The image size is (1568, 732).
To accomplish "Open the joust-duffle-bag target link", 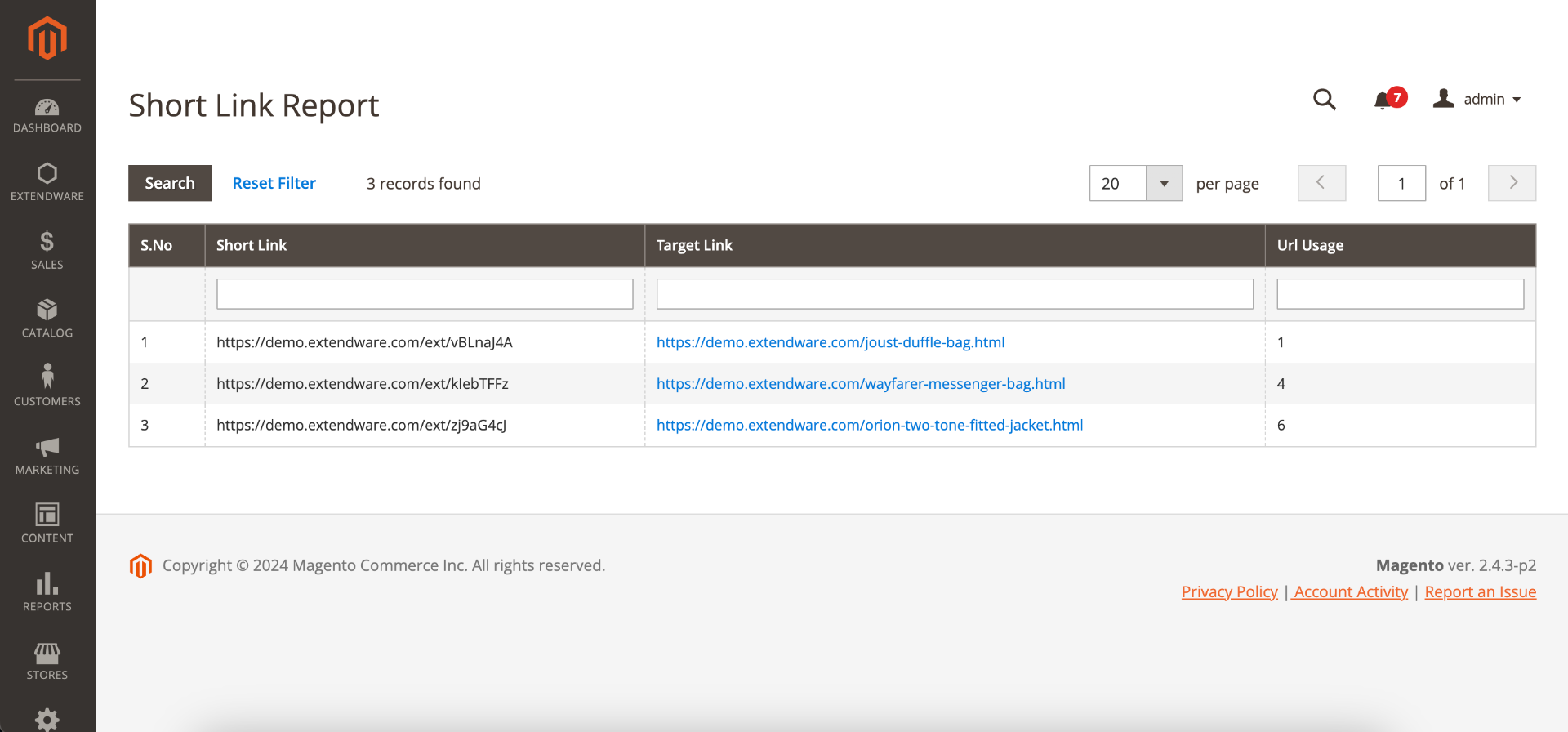I will point(831,342).
